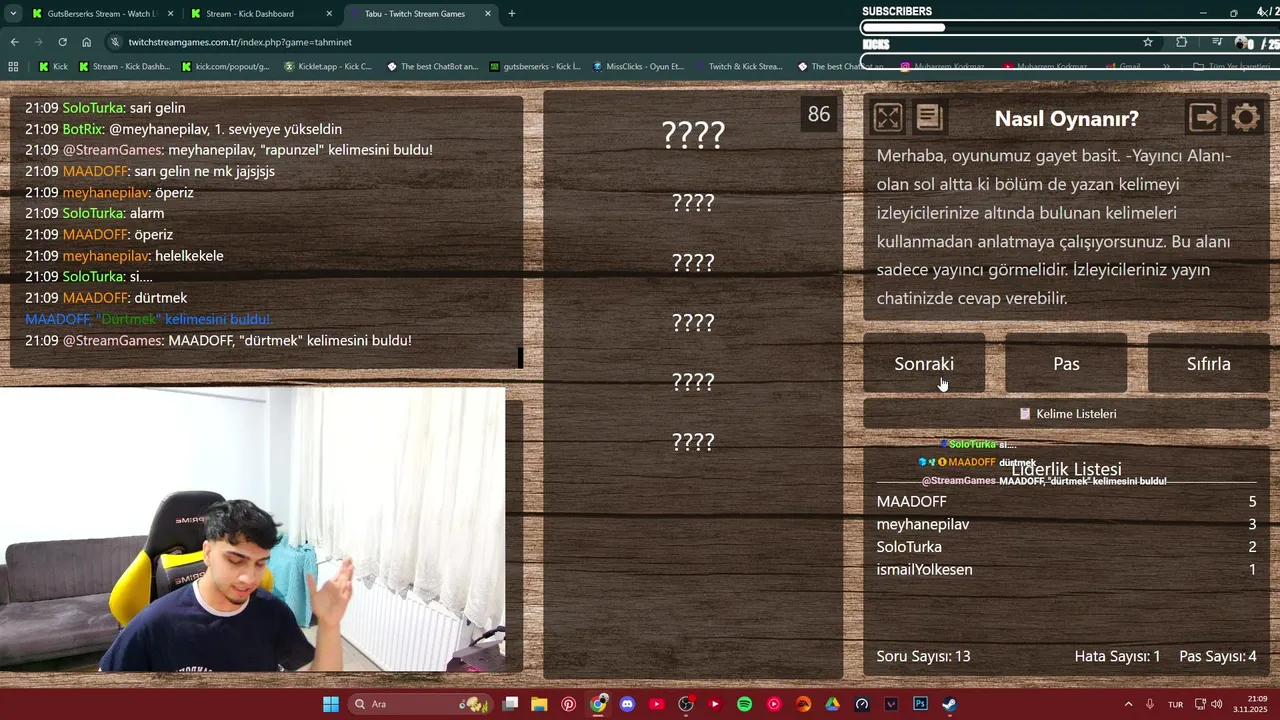Reload the current page

[62, 42]
